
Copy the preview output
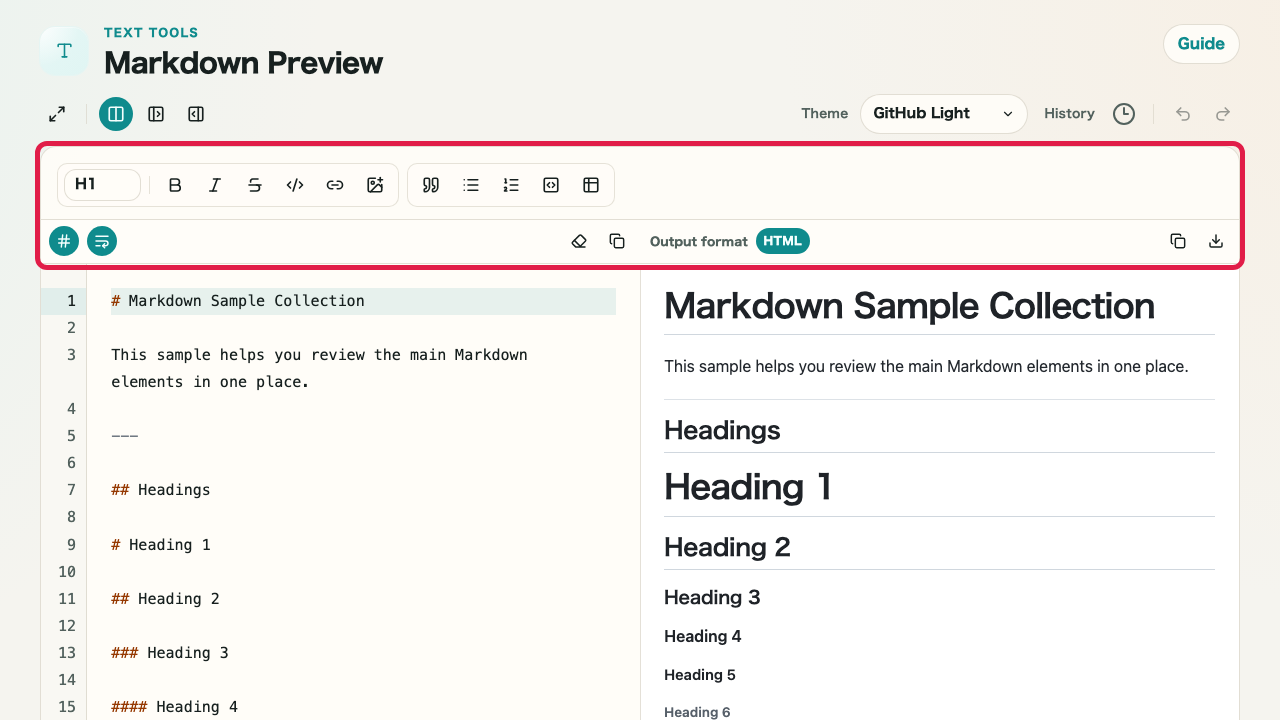pos(1178,241)
